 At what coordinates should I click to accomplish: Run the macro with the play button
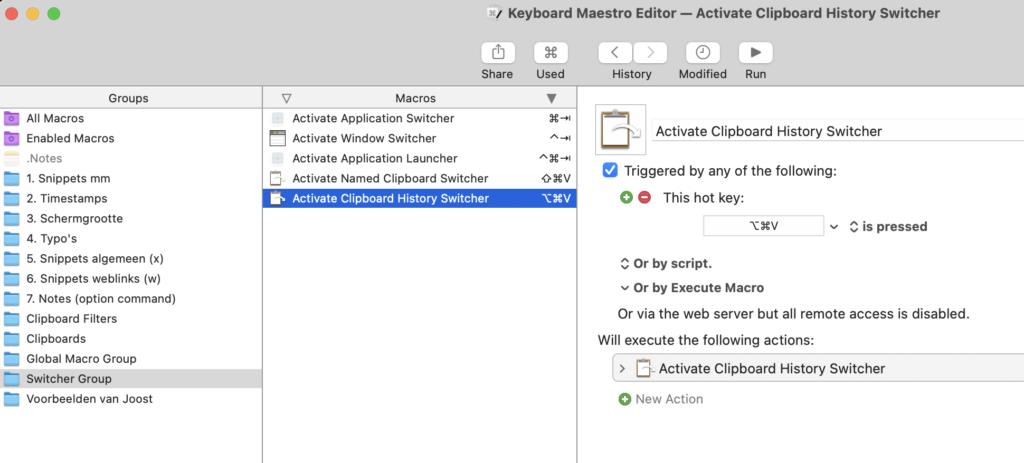[755, 53]
